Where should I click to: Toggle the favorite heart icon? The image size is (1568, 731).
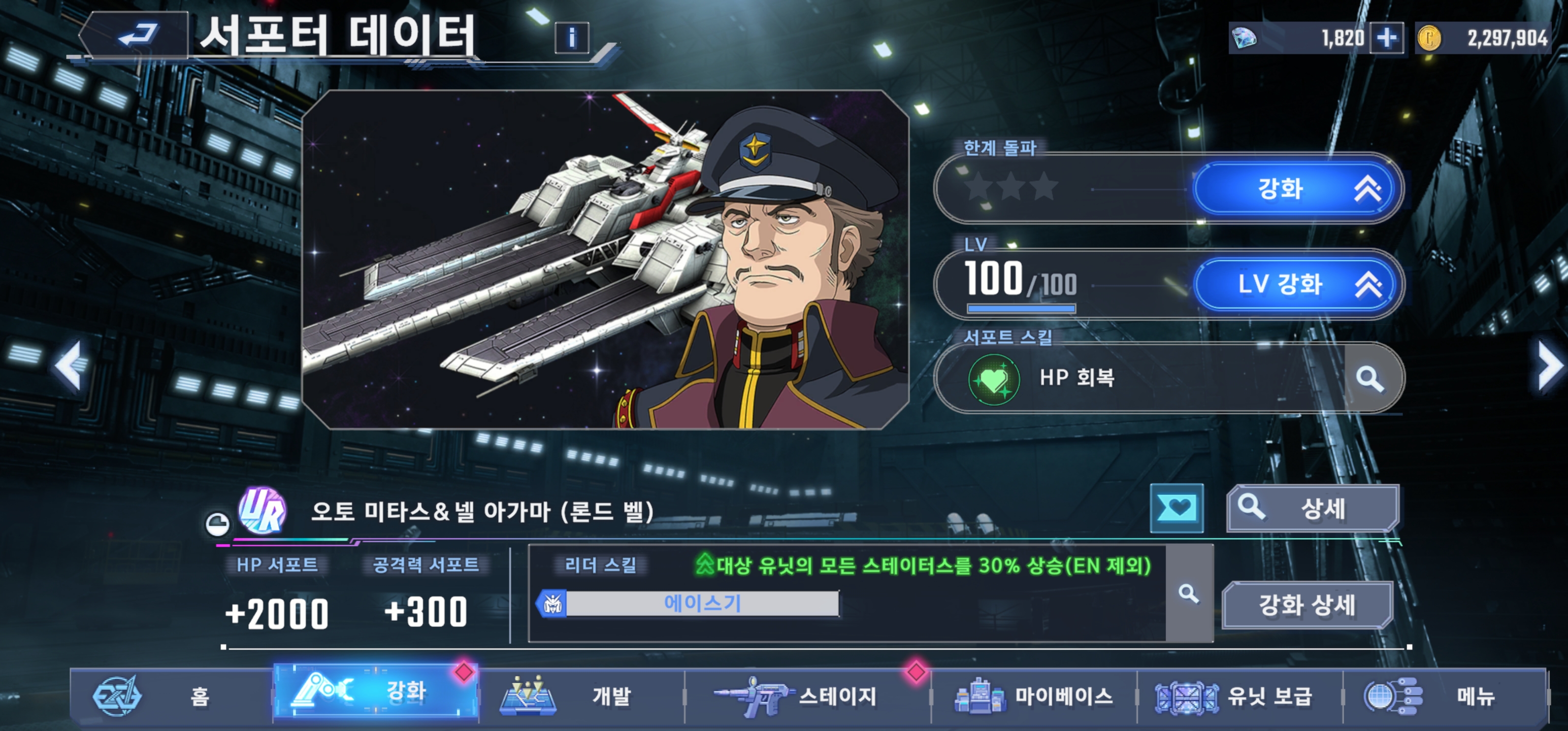click(x=1176, y=508)
